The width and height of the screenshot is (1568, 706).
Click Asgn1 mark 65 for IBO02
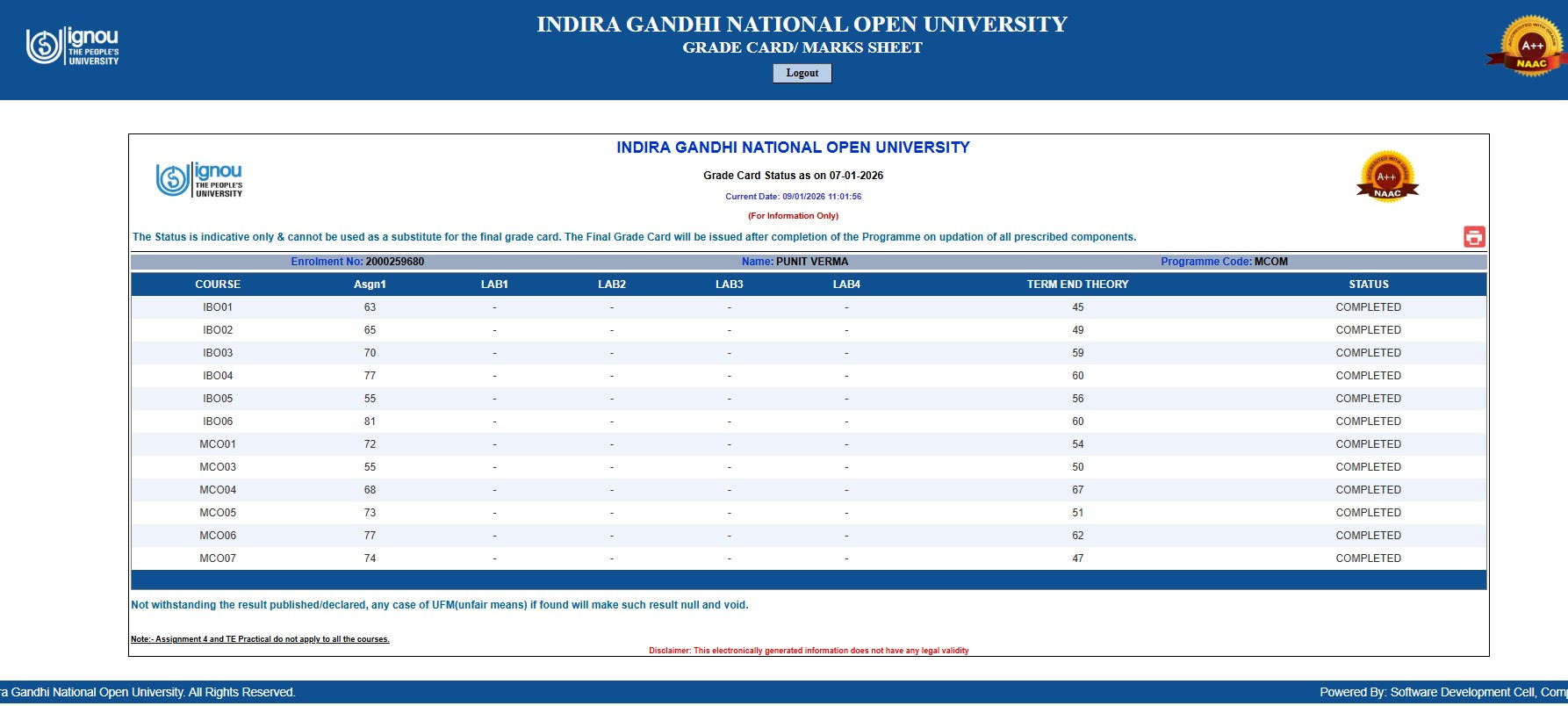(370, 330)
